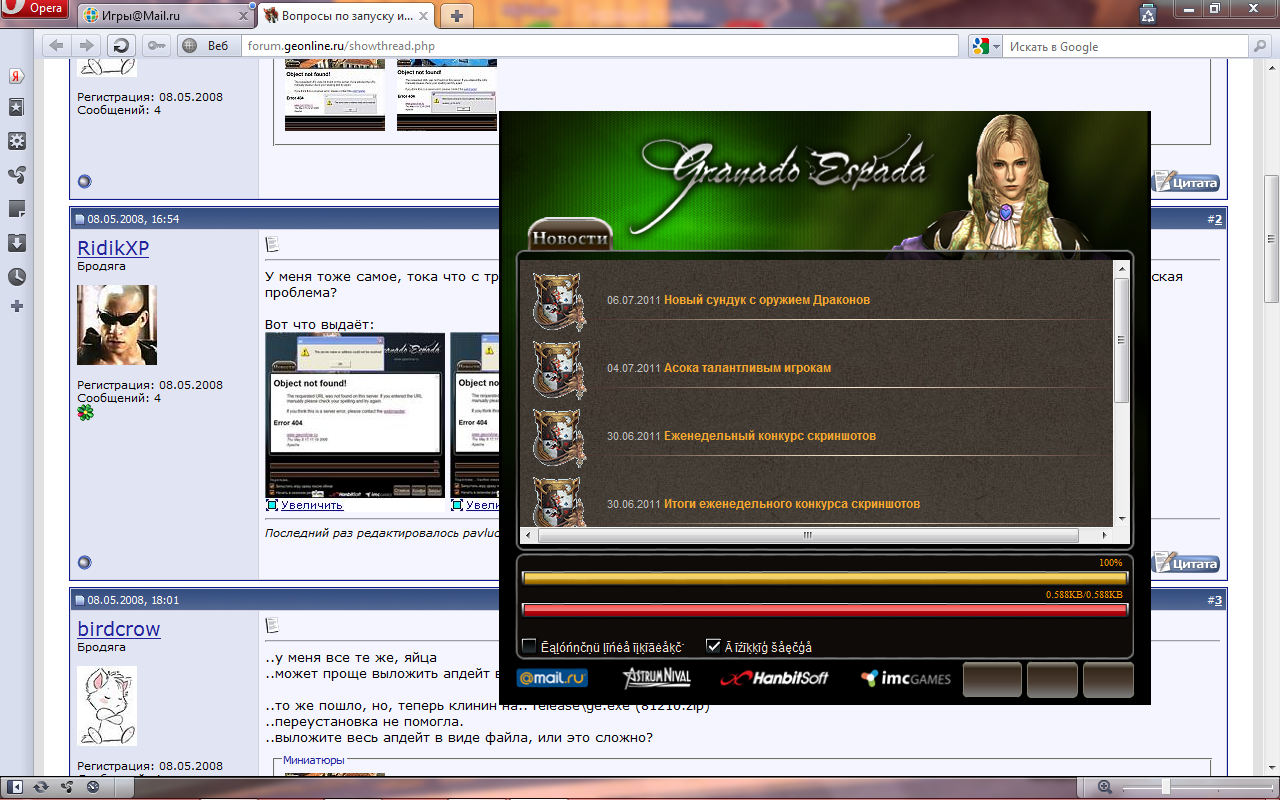Open news Новый сундук с оружием Драконов
The image size is (1280, 800).
[767, 300]
